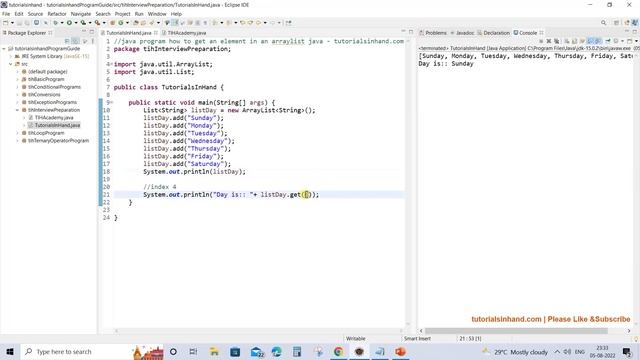This screenshot has width=640, height=360.
Task: Open dropdown arrow next to New icon
Action: point(12,23)
